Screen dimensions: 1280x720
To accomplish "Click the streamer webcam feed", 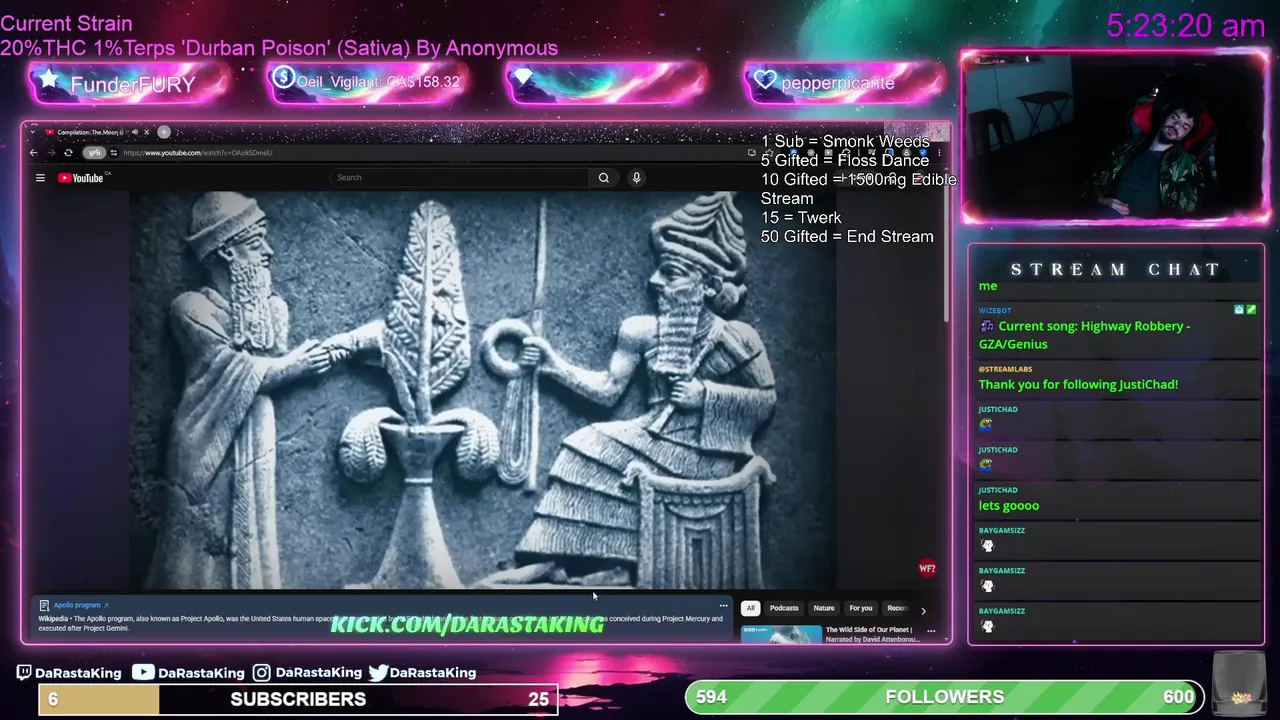I will [1115, 137].
